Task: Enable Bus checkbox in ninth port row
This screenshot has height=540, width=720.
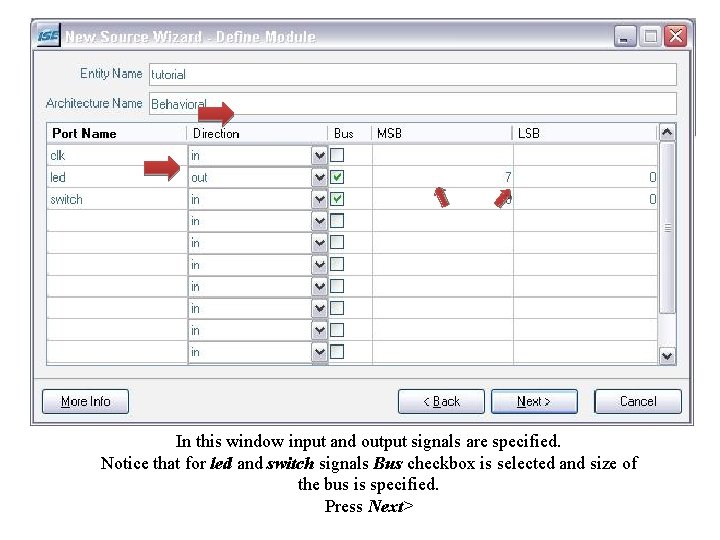Action: pos(337,330)
